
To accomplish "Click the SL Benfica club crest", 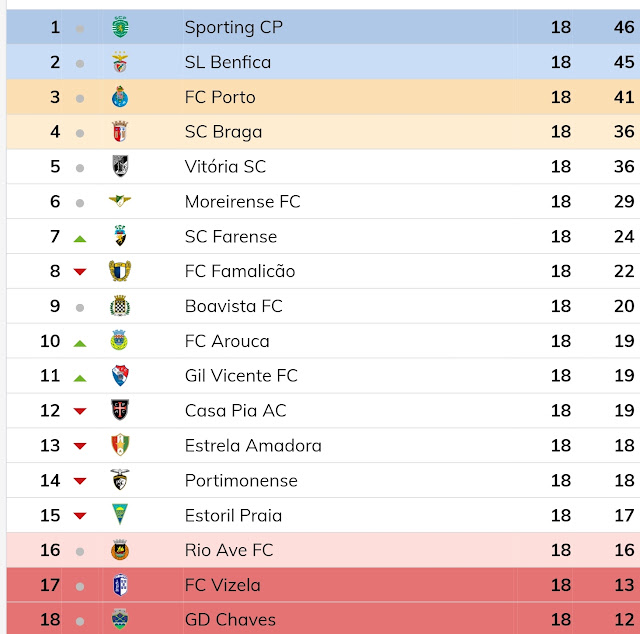I will coord(120,63).
